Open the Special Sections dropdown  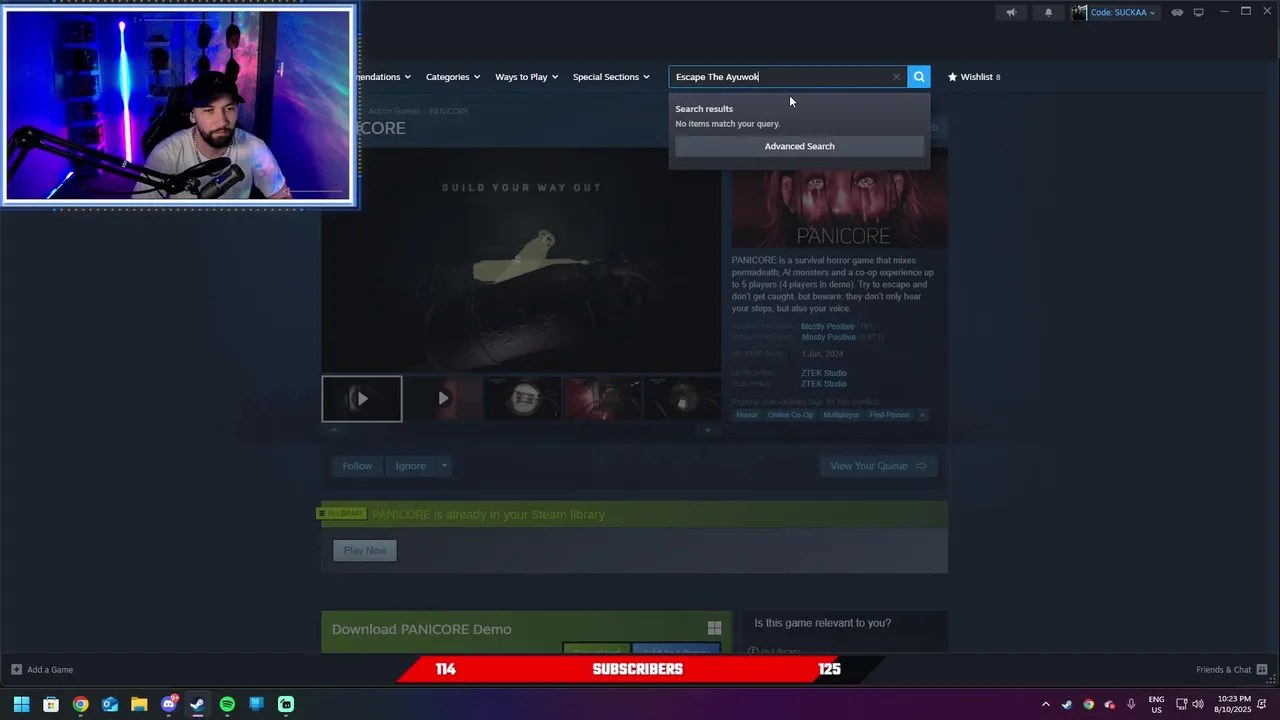(611, 77)
